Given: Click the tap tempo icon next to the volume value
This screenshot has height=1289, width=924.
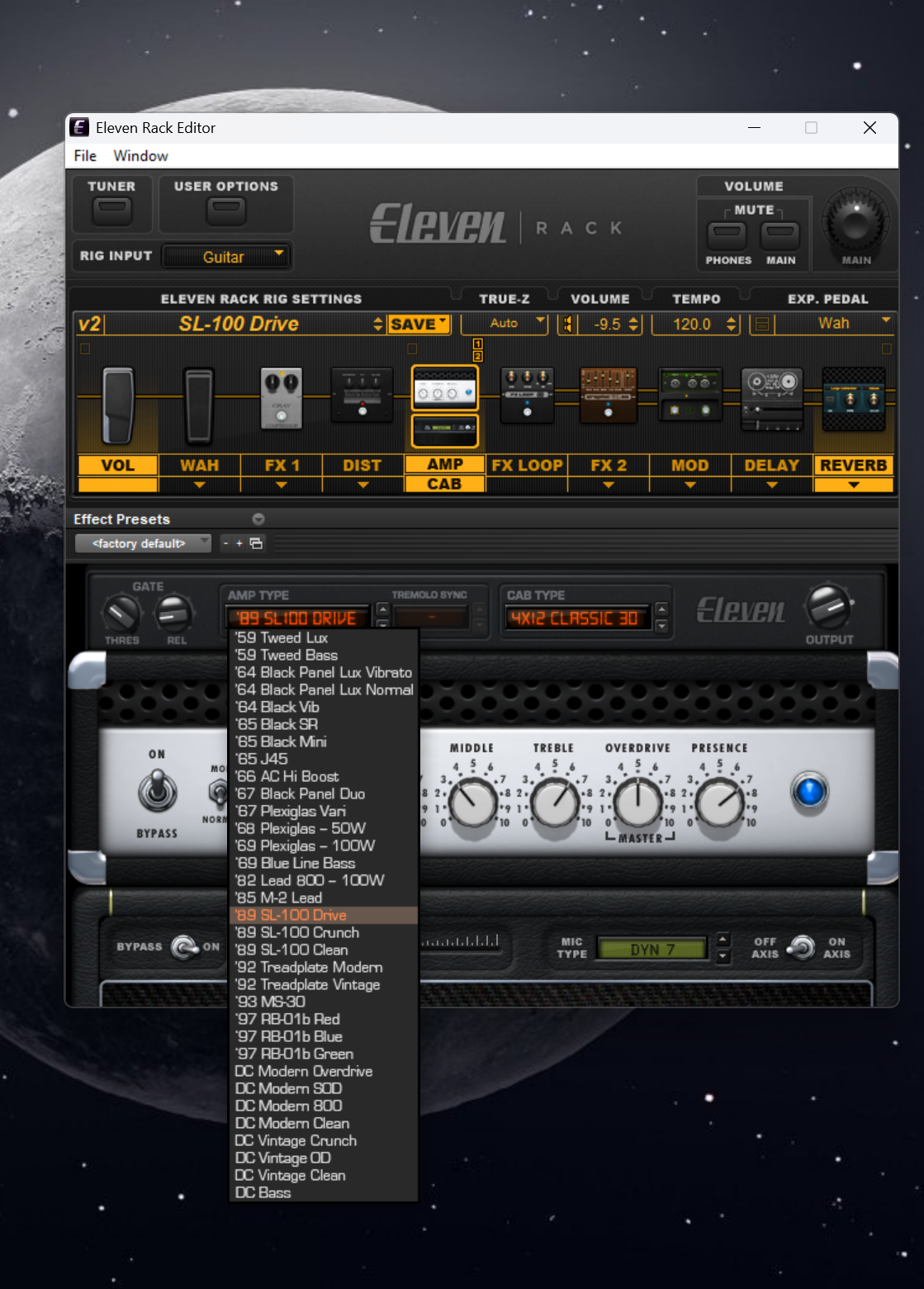Looking at the screenshot, I should click(x=567, y=324).
